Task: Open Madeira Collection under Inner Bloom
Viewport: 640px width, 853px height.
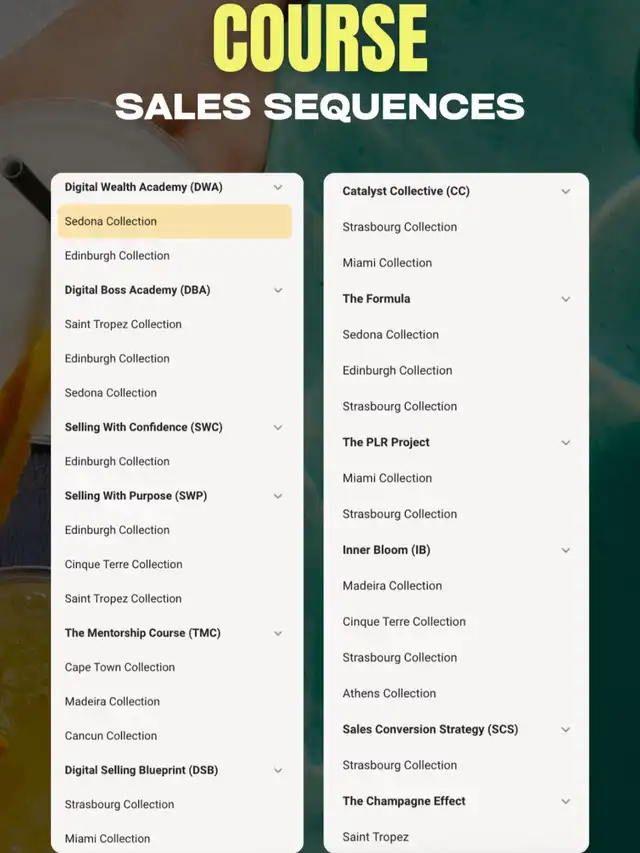Action: coord(392,586)
